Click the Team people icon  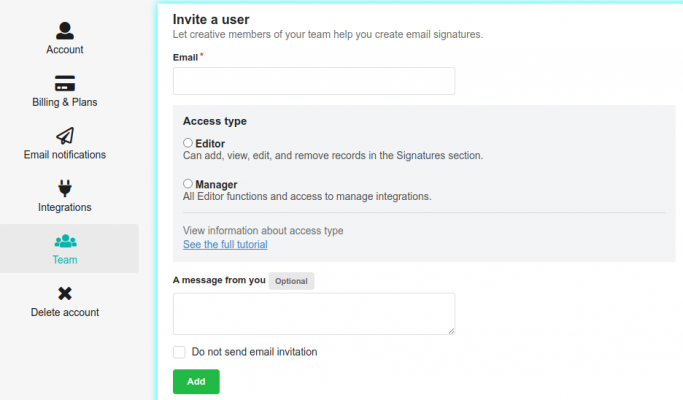tap(65, 241)
